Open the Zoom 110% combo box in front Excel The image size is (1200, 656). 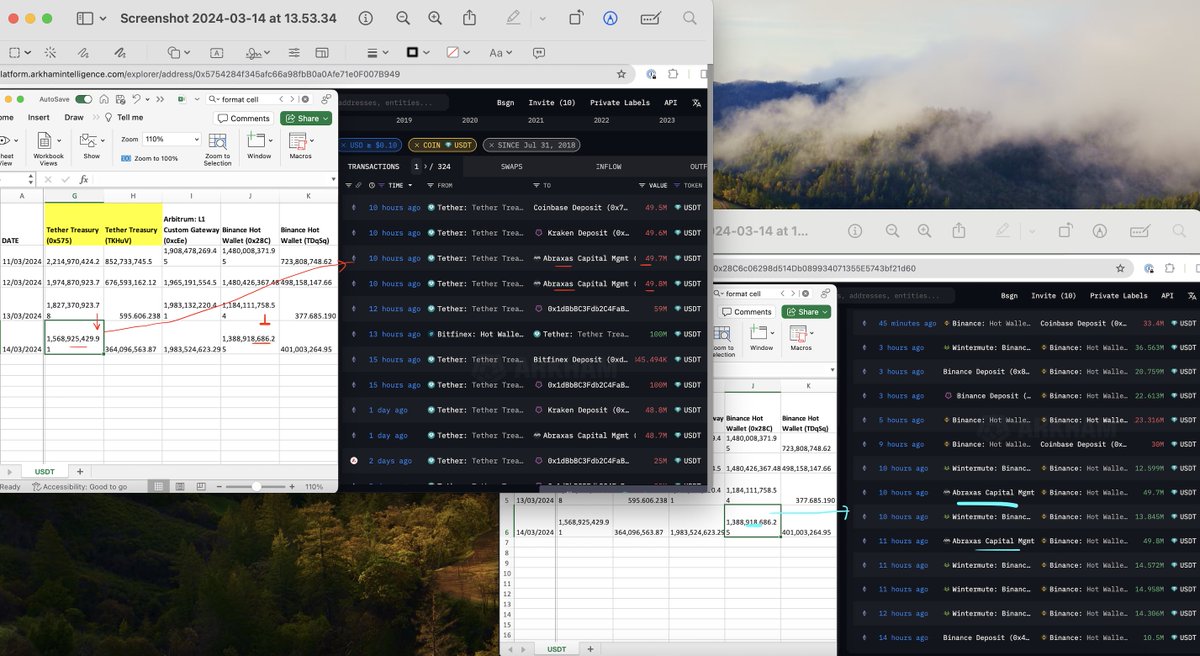(173, 139)
